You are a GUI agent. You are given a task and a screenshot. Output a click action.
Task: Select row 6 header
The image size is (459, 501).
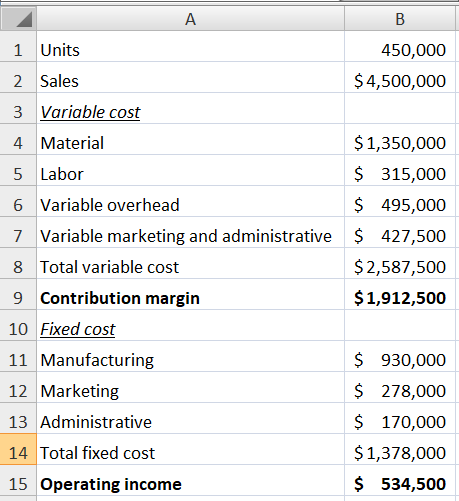point(18,201)
